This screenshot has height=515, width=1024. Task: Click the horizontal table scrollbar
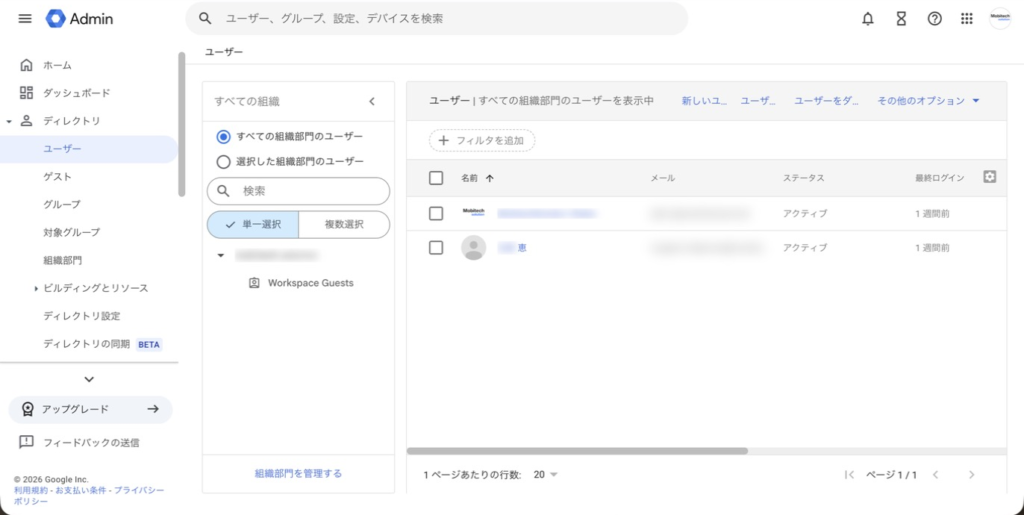pyautogui.click(x=577, y=450)
